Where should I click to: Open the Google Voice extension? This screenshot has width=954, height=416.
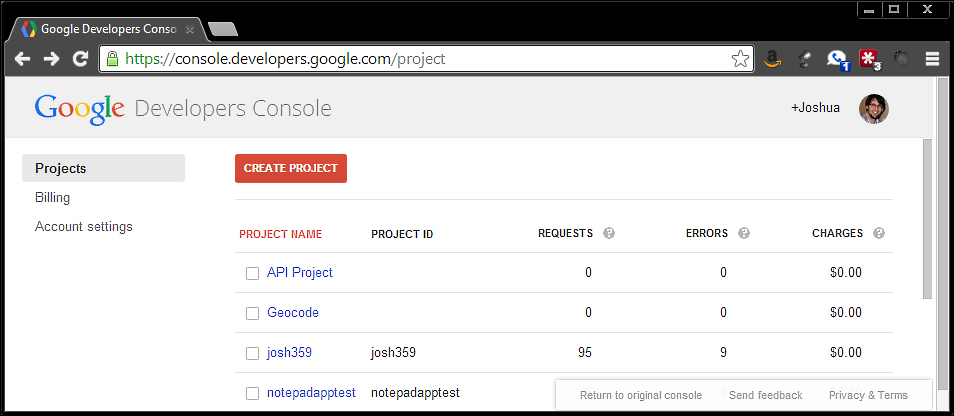coord(837,59)
